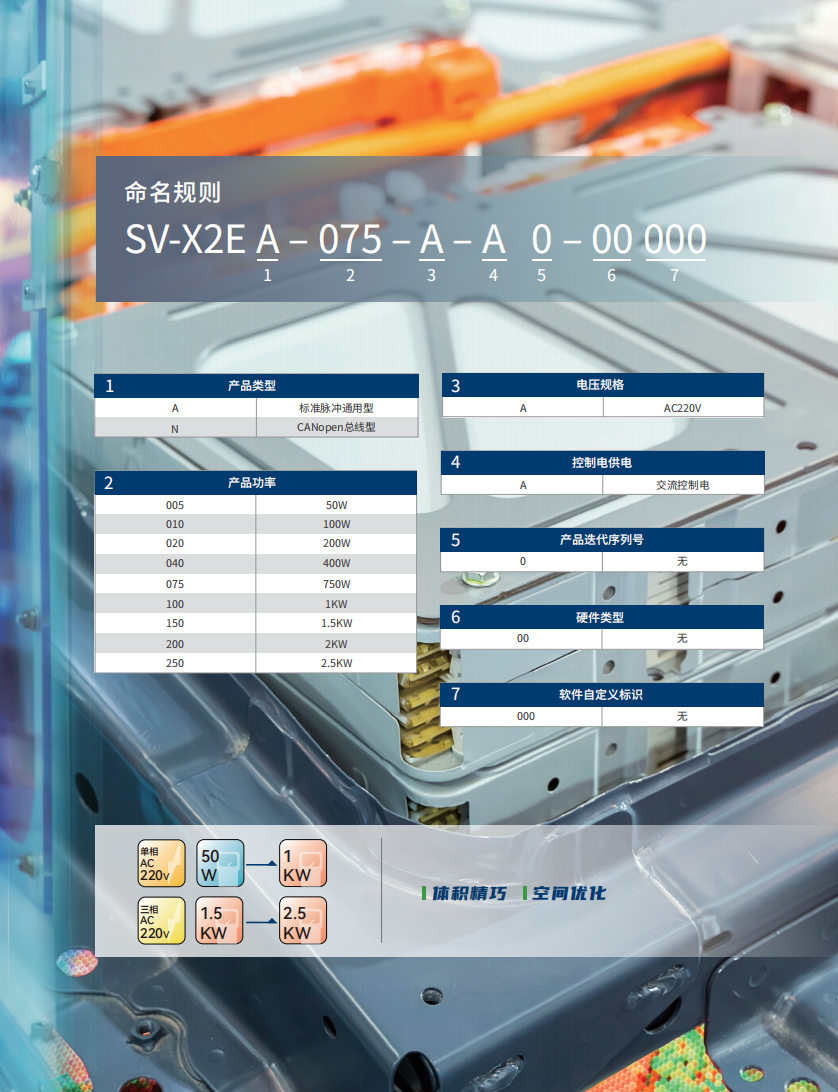The width and height of the screenshot is (838, 1092).
Task: Click the 1.5 KW power badge
Action: click(221, 921)
